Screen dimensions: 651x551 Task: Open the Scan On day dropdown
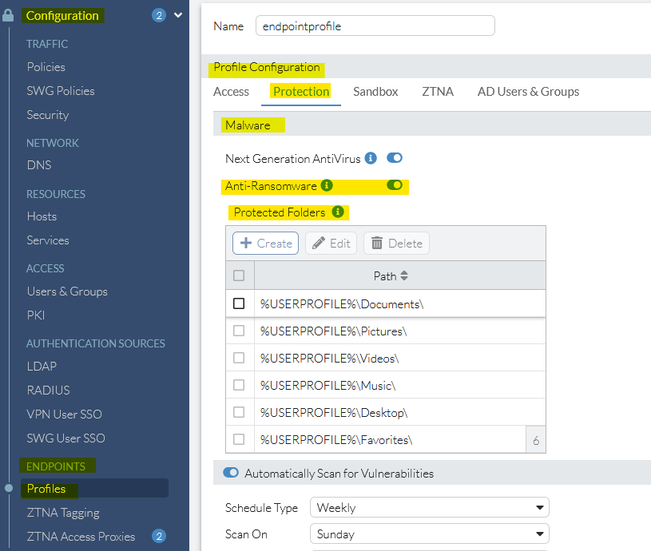[429, 534]
